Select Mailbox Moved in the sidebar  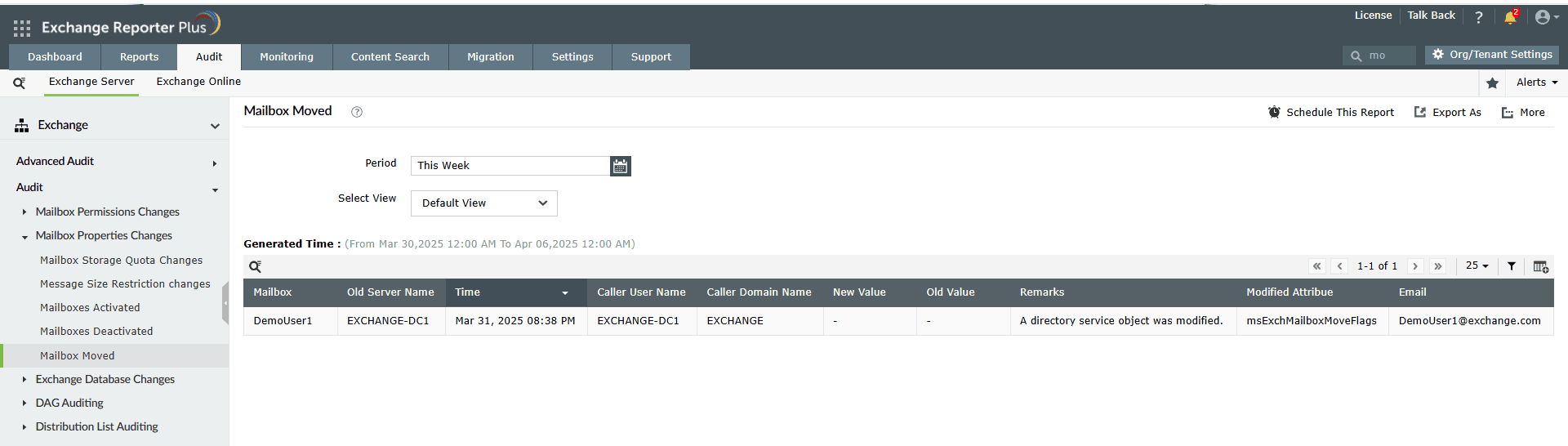point(114,355)
